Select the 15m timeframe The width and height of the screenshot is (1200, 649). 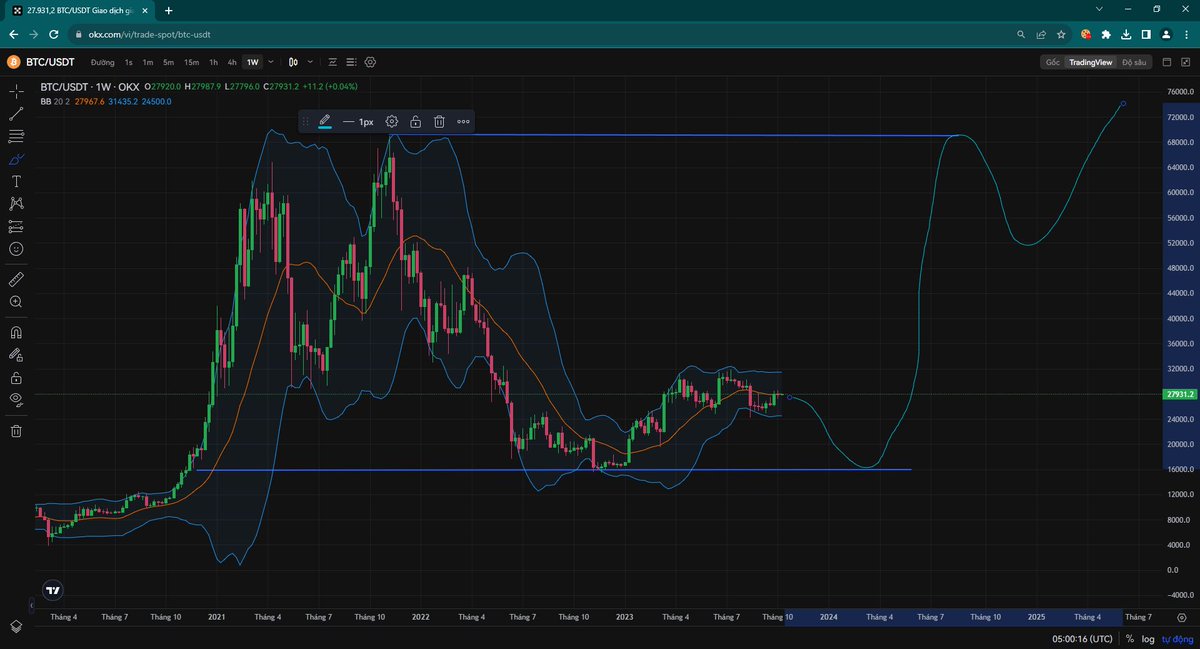tap(191, 62)
